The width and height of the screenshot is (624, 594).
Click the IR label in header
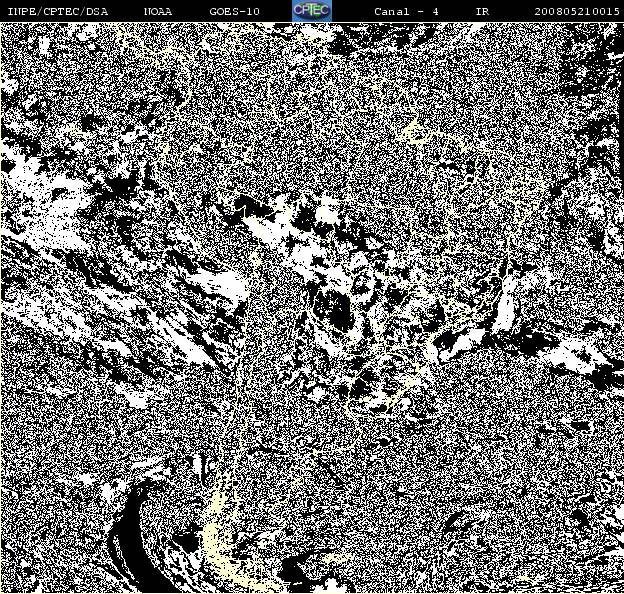482,12
